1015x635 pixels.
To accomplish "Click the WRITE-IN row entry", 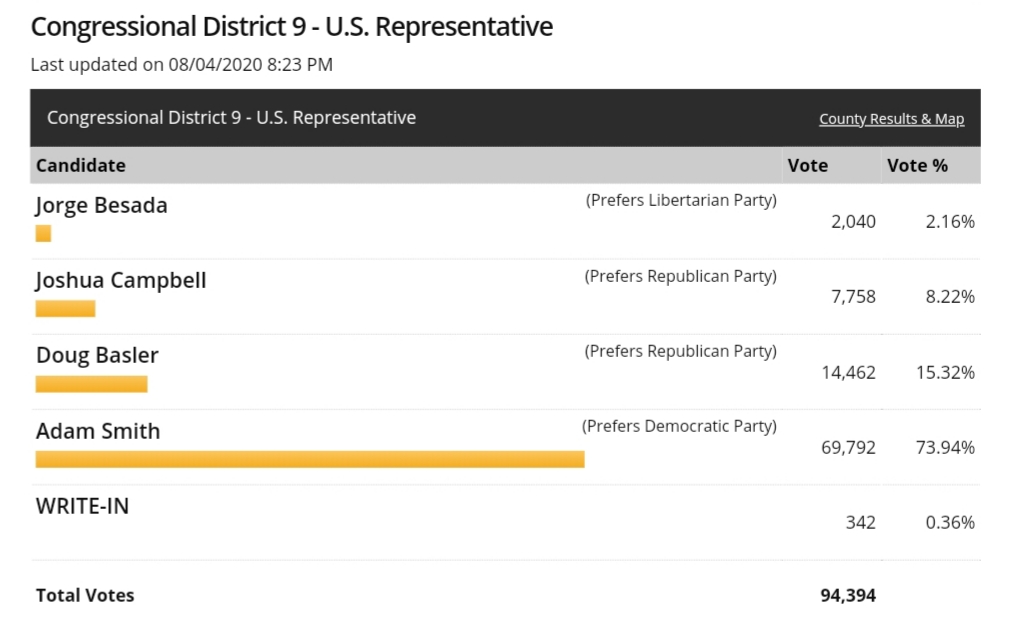I will [81, 506].
